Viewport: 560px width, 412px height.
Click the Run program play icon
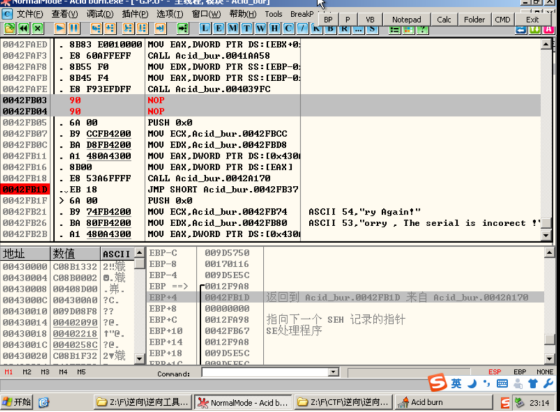pos(60,28)
